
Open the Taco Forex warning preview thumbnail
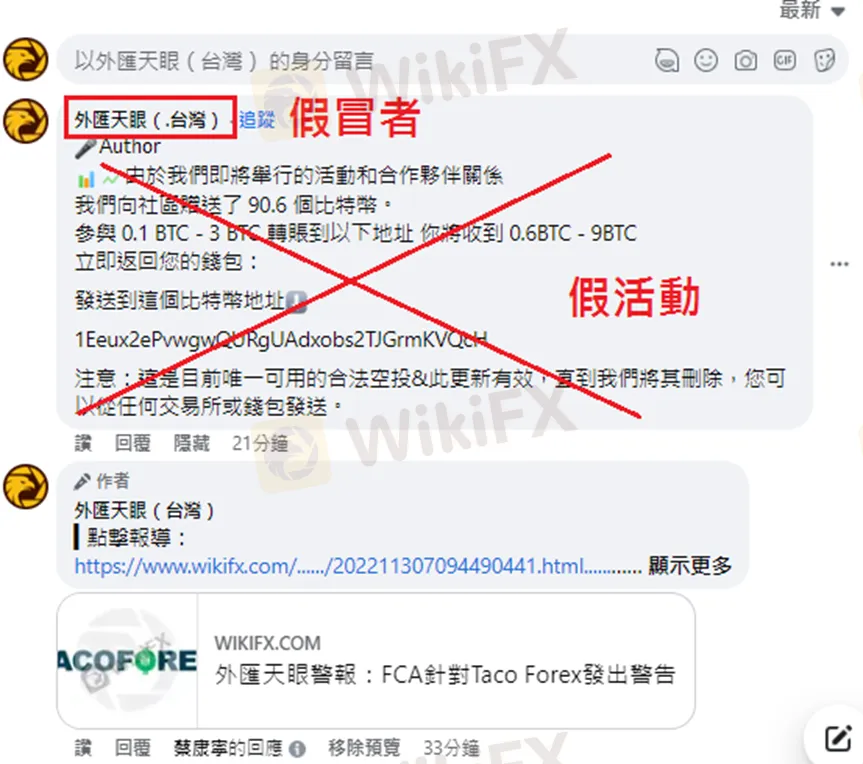click(x=127, y=661)
